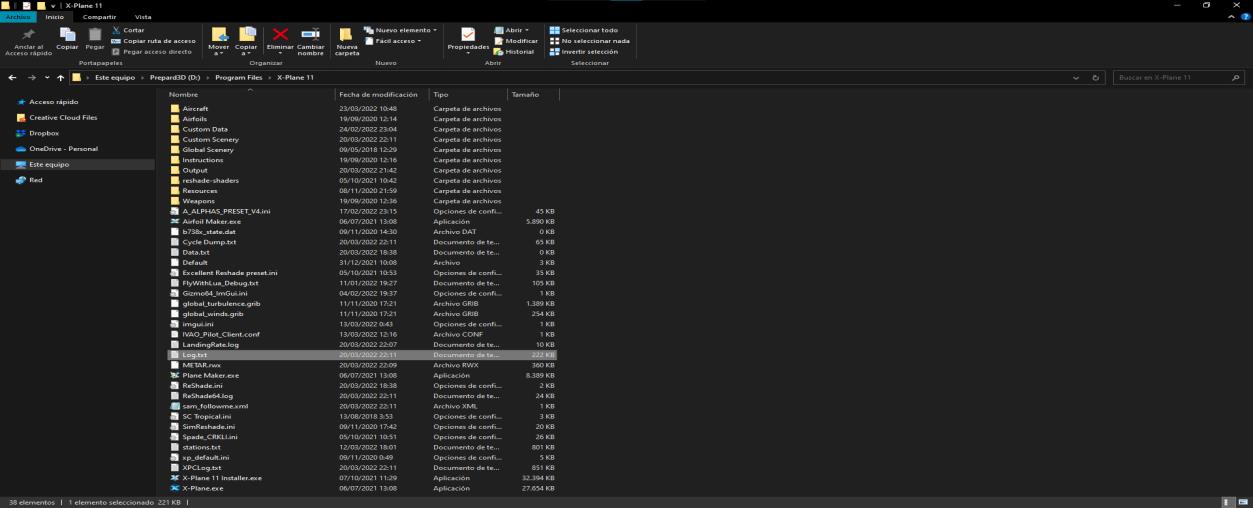The image size is (1253, 508).
Task: Click Pegar acceso directo
Action: (x=151, y=51)
